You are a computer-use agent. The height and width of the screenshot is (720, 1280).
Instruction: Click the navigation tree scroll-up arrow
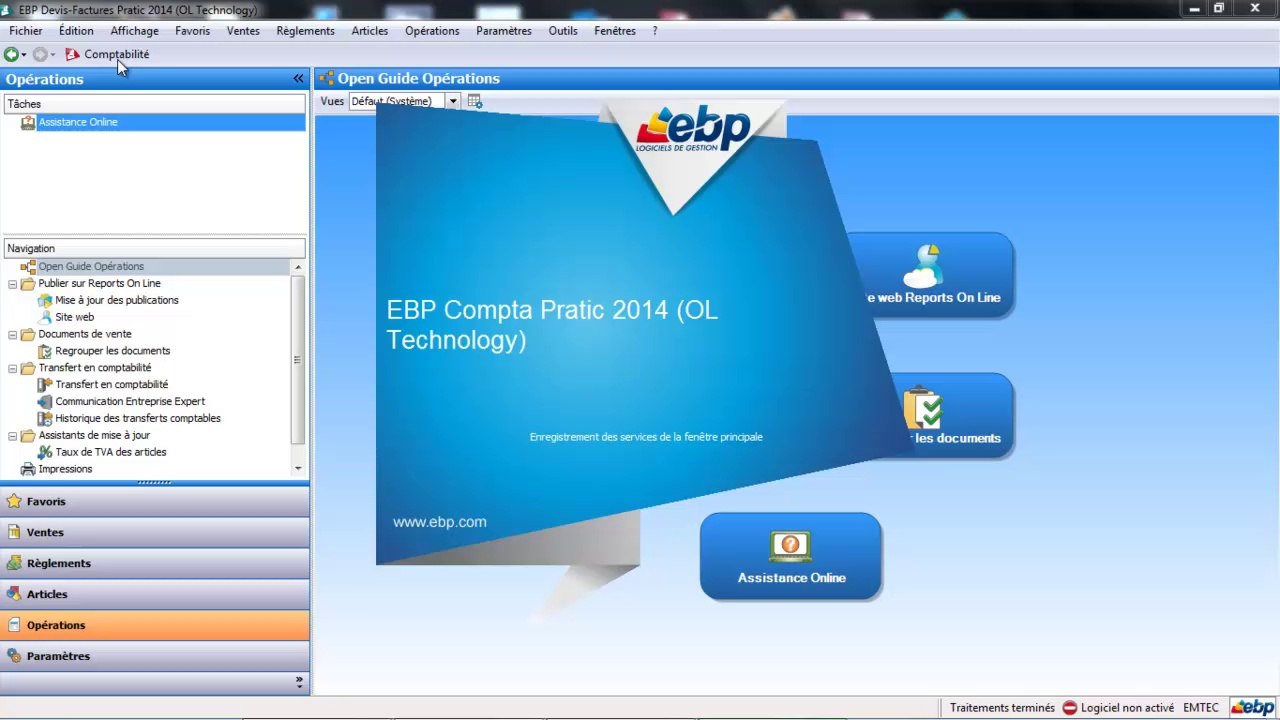[x=298, y=267]
